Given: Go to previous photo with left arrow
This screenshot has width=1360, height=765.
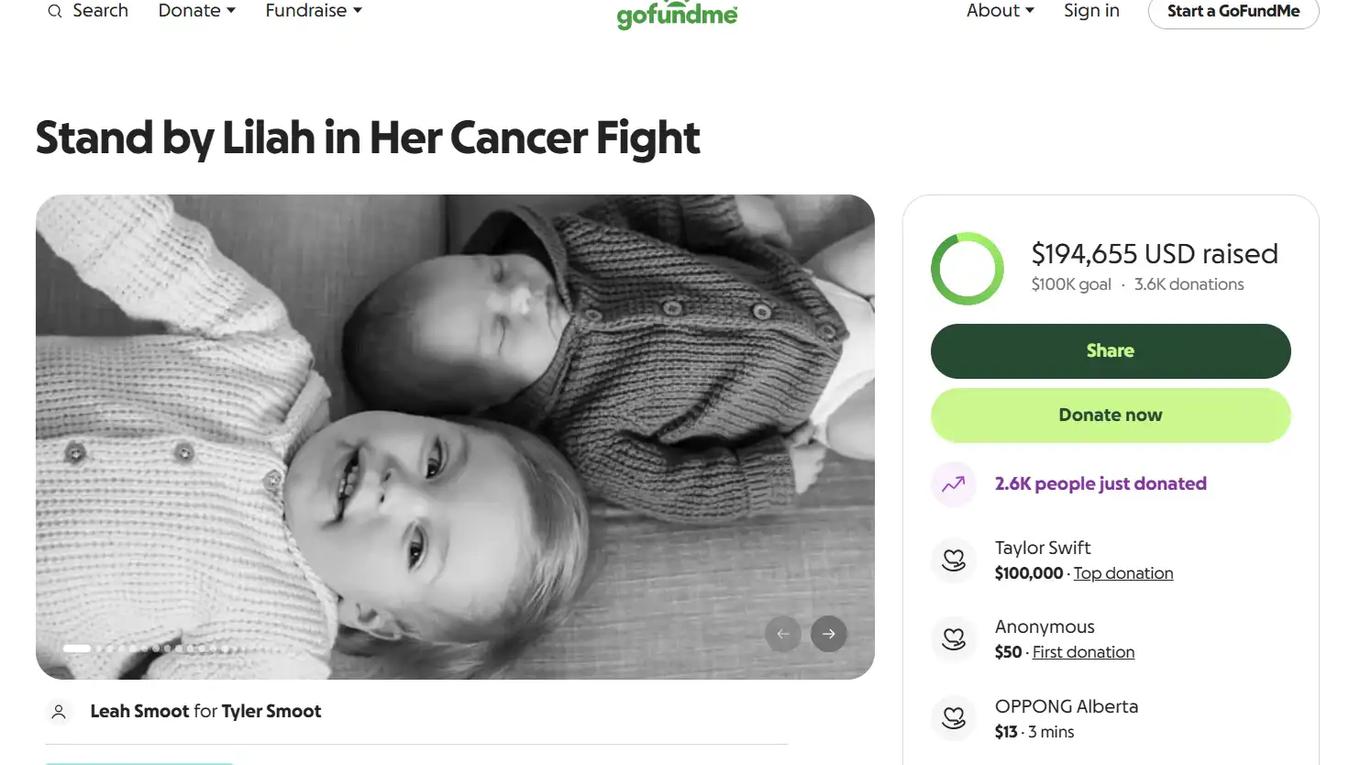Looking at the screenshot, I should click(783, 634).
